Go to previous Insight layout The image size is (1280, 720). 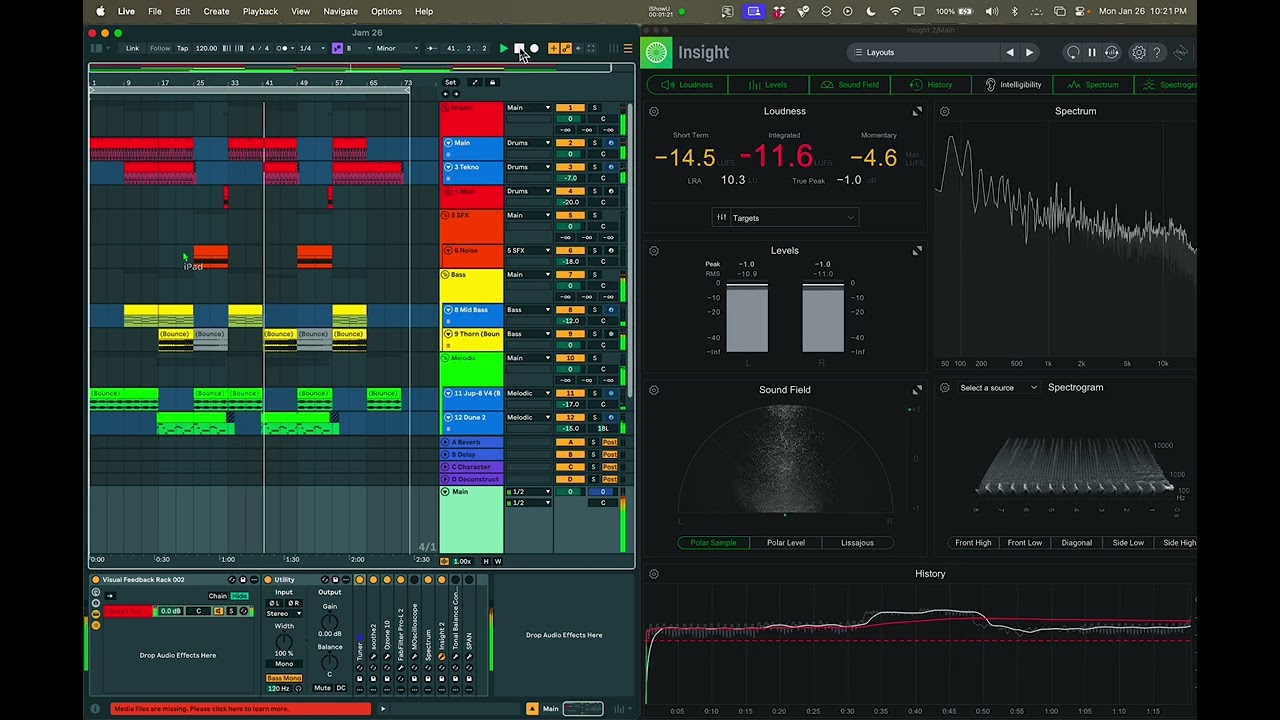(x=1010, y=52)
